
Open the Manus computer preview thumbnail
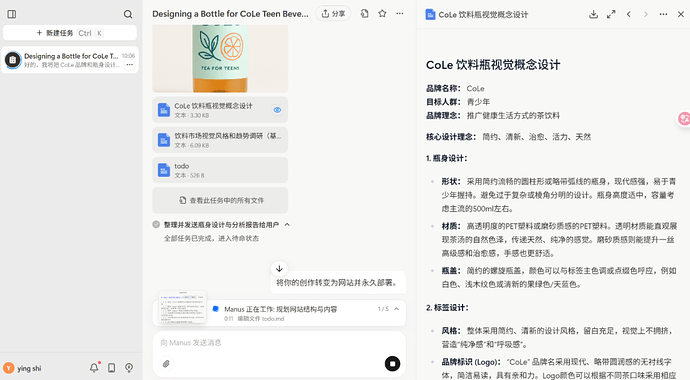[183, 307]
